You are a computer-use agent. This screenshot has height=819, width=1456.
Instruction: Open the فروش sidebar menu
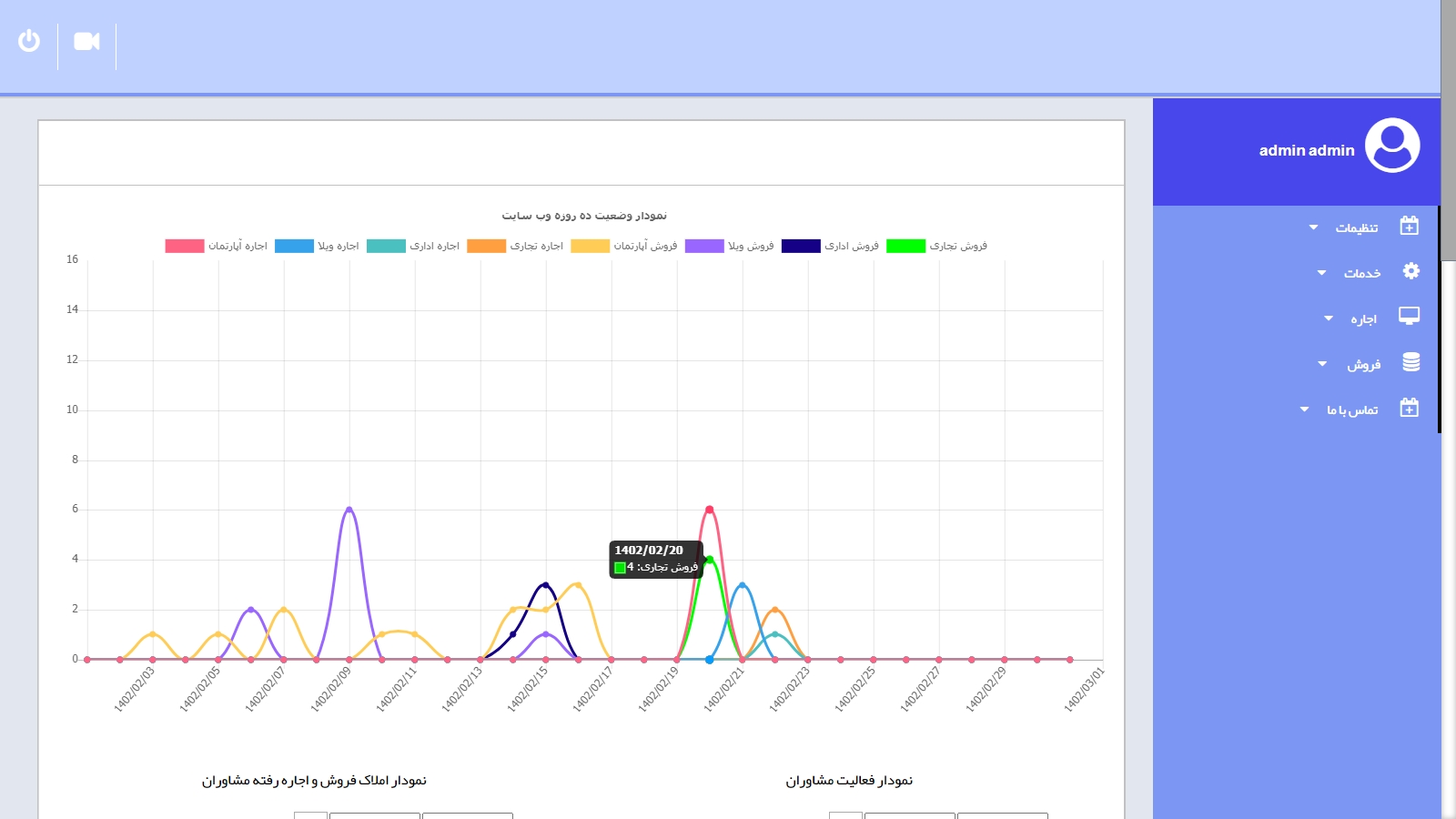click(x=1363, y=365)
